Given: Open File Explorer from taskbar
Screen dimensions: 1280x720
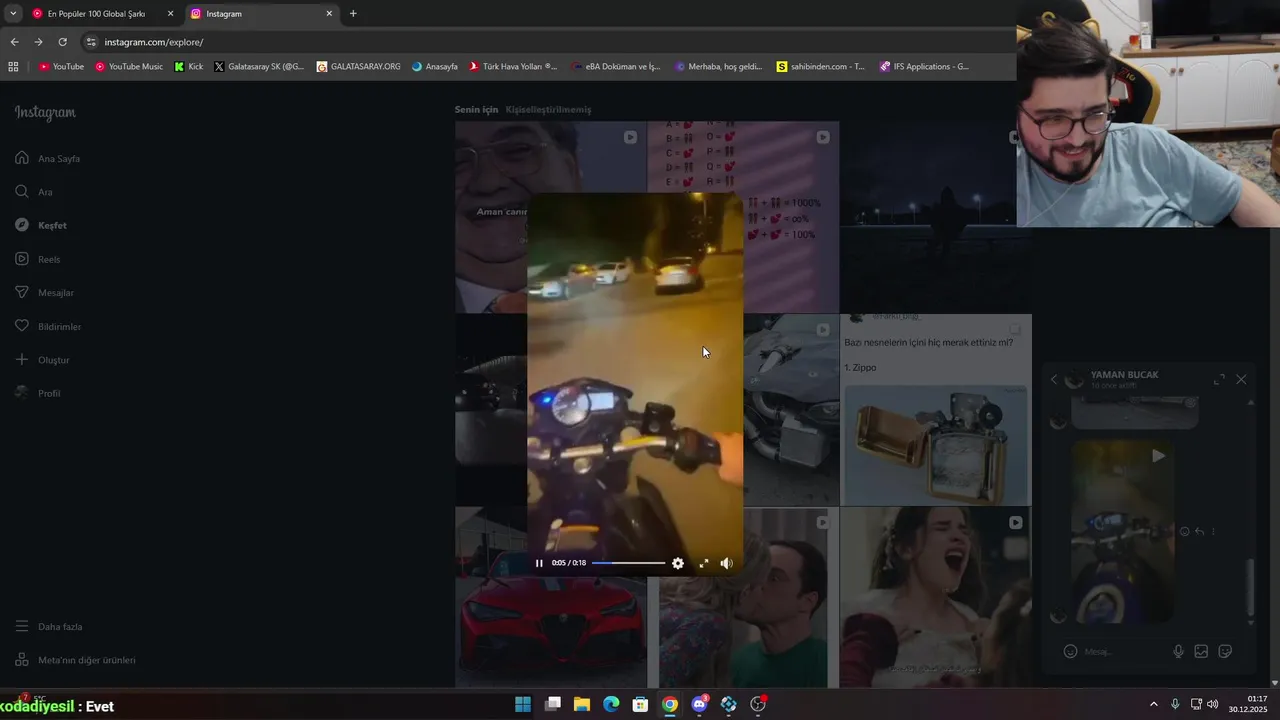Looking at the screenshot, I should pos(582,704).
